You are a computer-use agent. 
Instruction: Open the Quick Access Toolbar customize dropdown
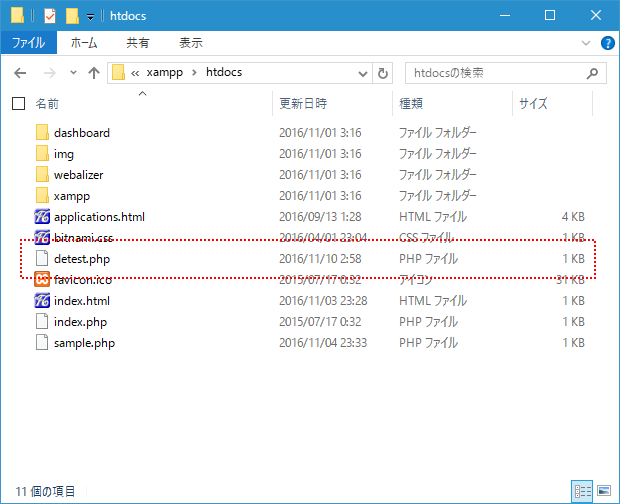[x=91, y=17]
